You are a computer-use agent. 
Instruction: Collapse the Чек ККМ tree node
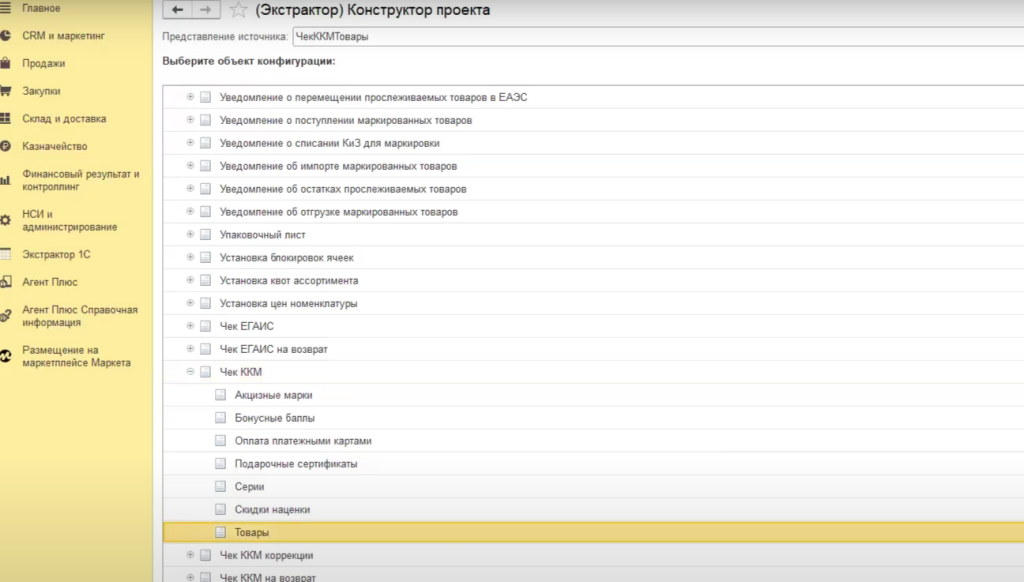tap(190, 372)
